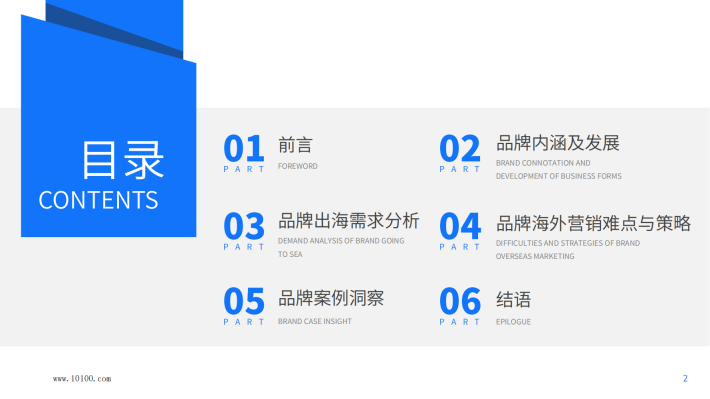This screenshot has width=710, height=399.
Task: Click the 品牌海外营销难点与策略 section title
Action: 594,223
